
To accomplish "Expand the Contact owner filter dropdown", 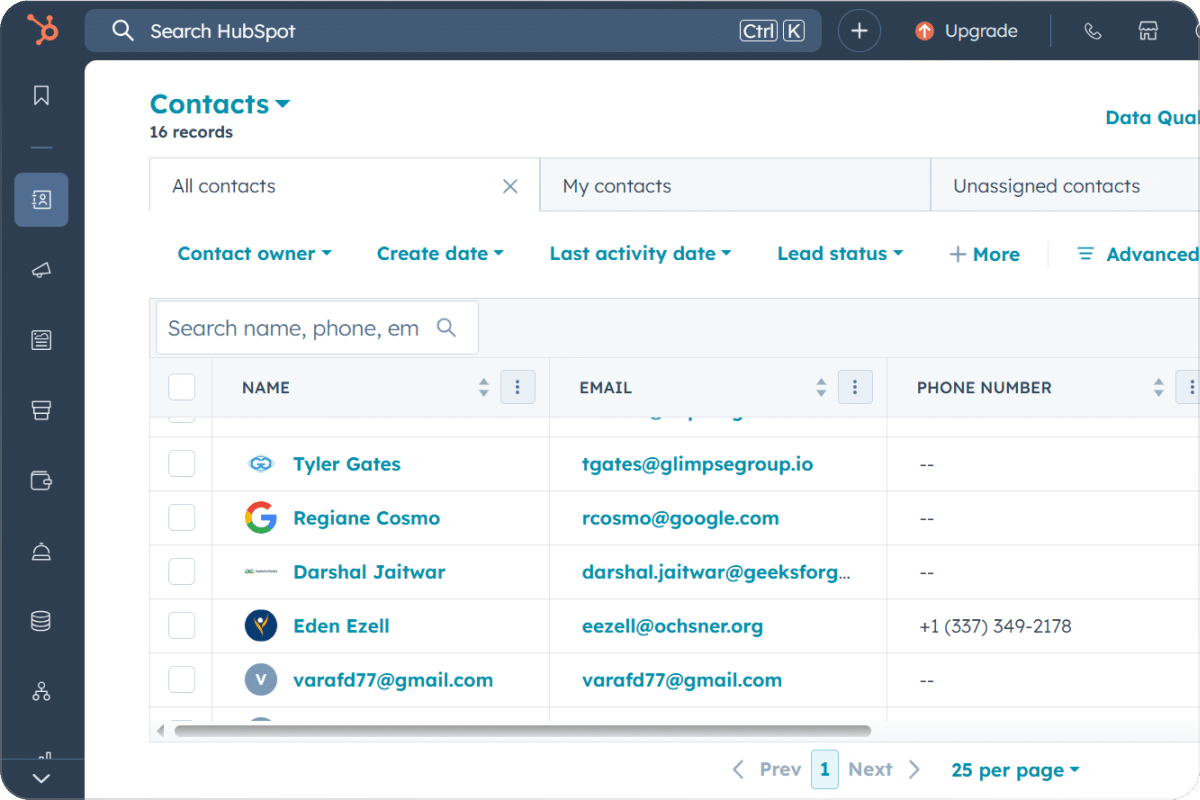I will [x=254, y=254].
